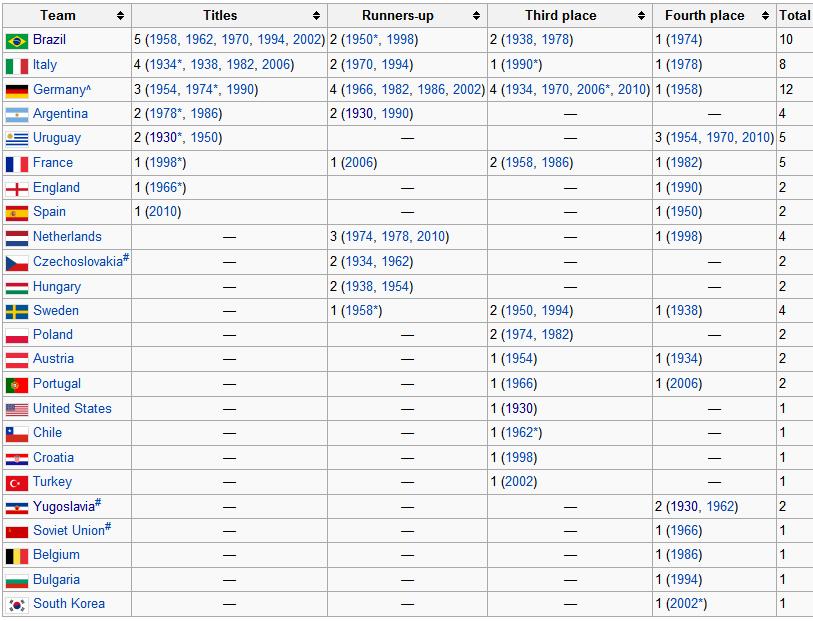Image resolution: width=813 pixels, height=621 pixels.
Task: Open the 1958* link in Sweden's runners-up
Action: tap(361, 310)
